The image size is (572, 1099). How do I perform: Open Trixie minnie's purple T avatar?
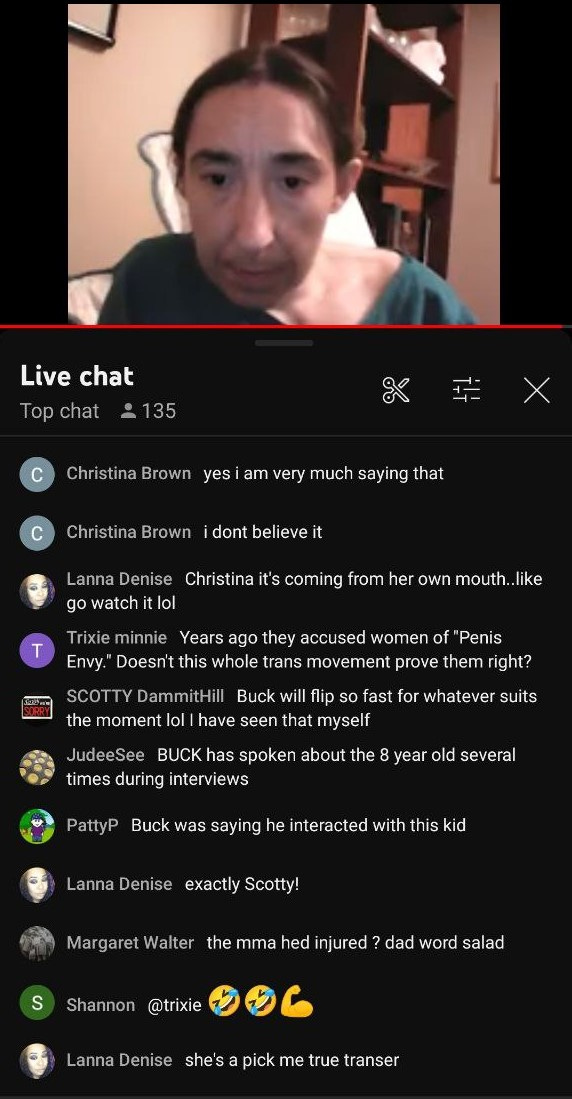point(37,650)
